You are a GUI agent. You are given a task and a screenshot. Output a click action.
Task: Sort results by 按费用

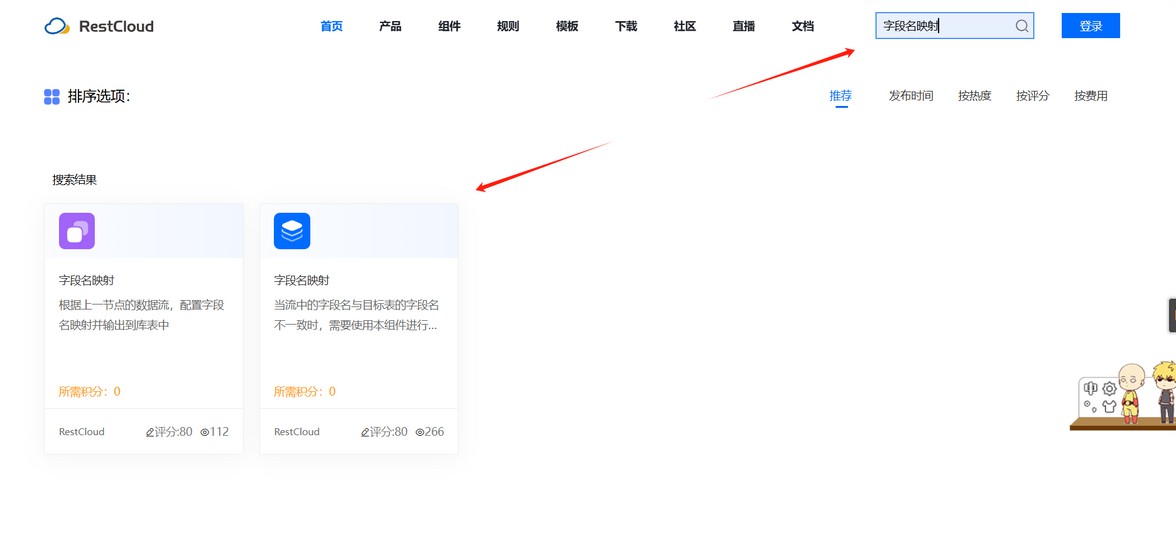[1090, 96]
